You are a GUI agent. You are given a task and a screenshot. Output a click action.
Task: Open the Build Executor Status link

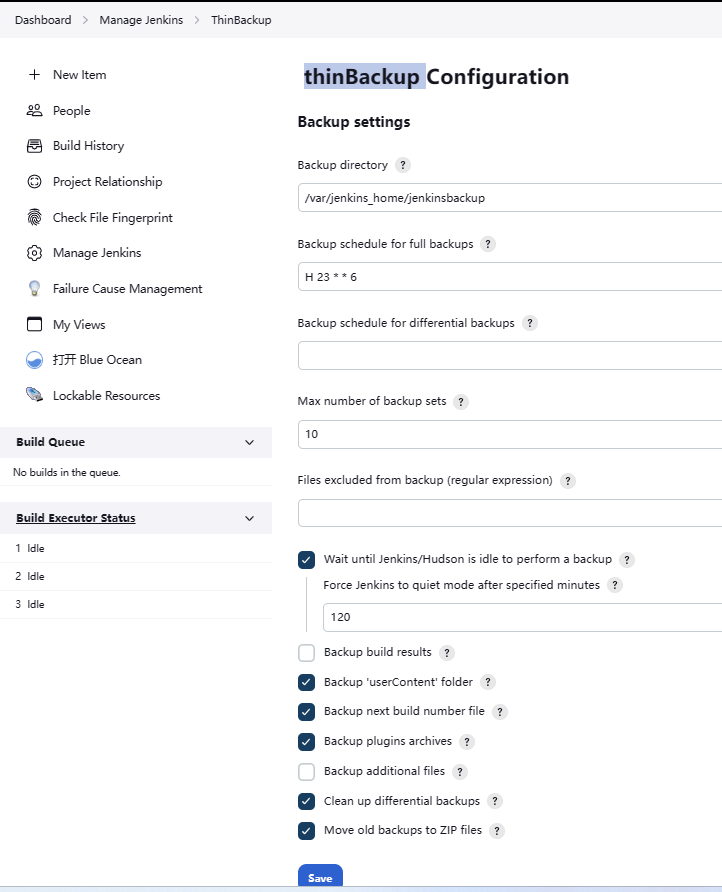click(76, 518)
